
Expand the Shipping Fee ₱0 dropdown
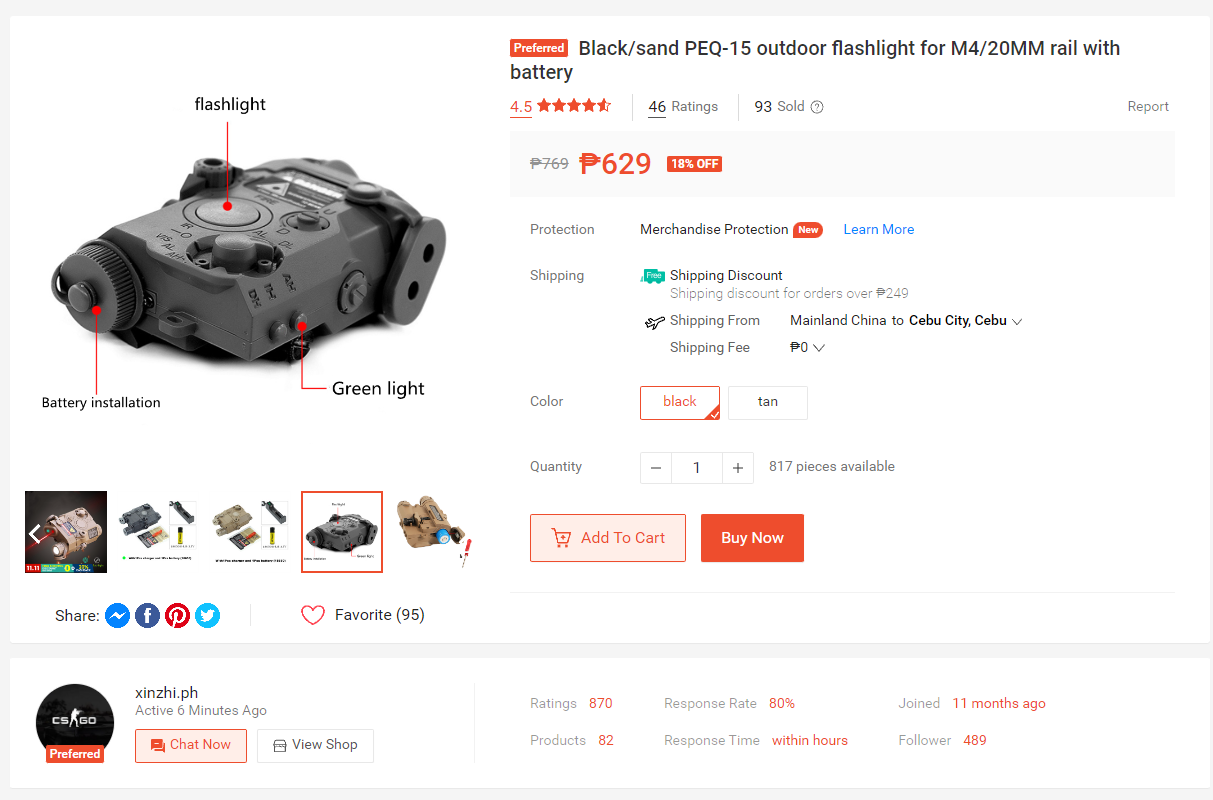(818, 348)
